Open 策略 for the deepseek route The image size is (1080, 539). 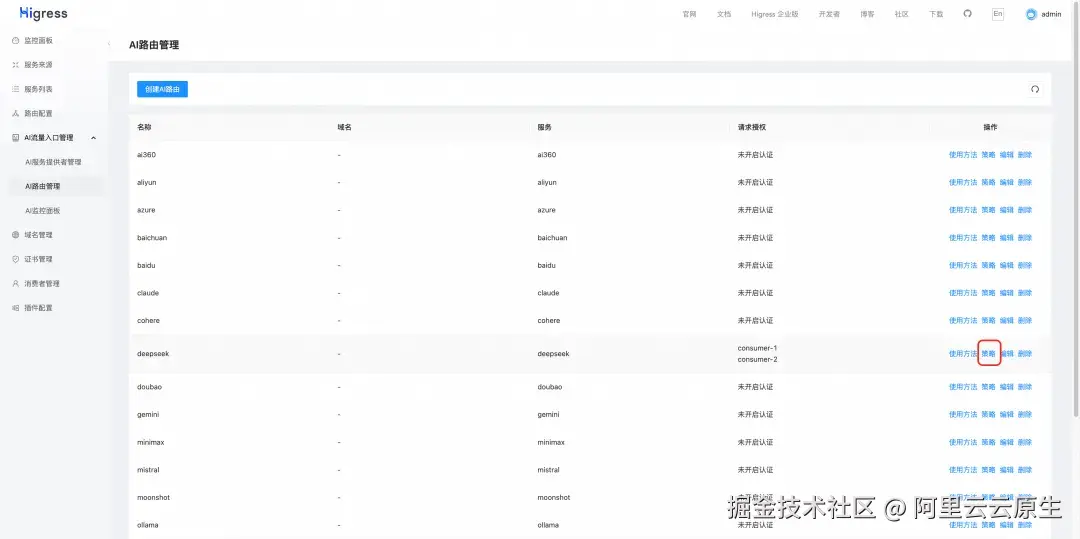tap(988, 354)
